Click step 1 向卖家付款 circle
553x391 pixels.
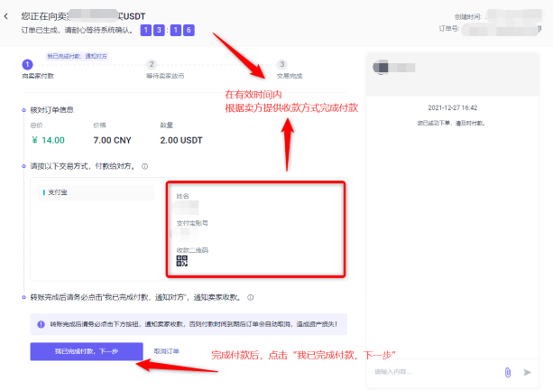pos(28,65)
